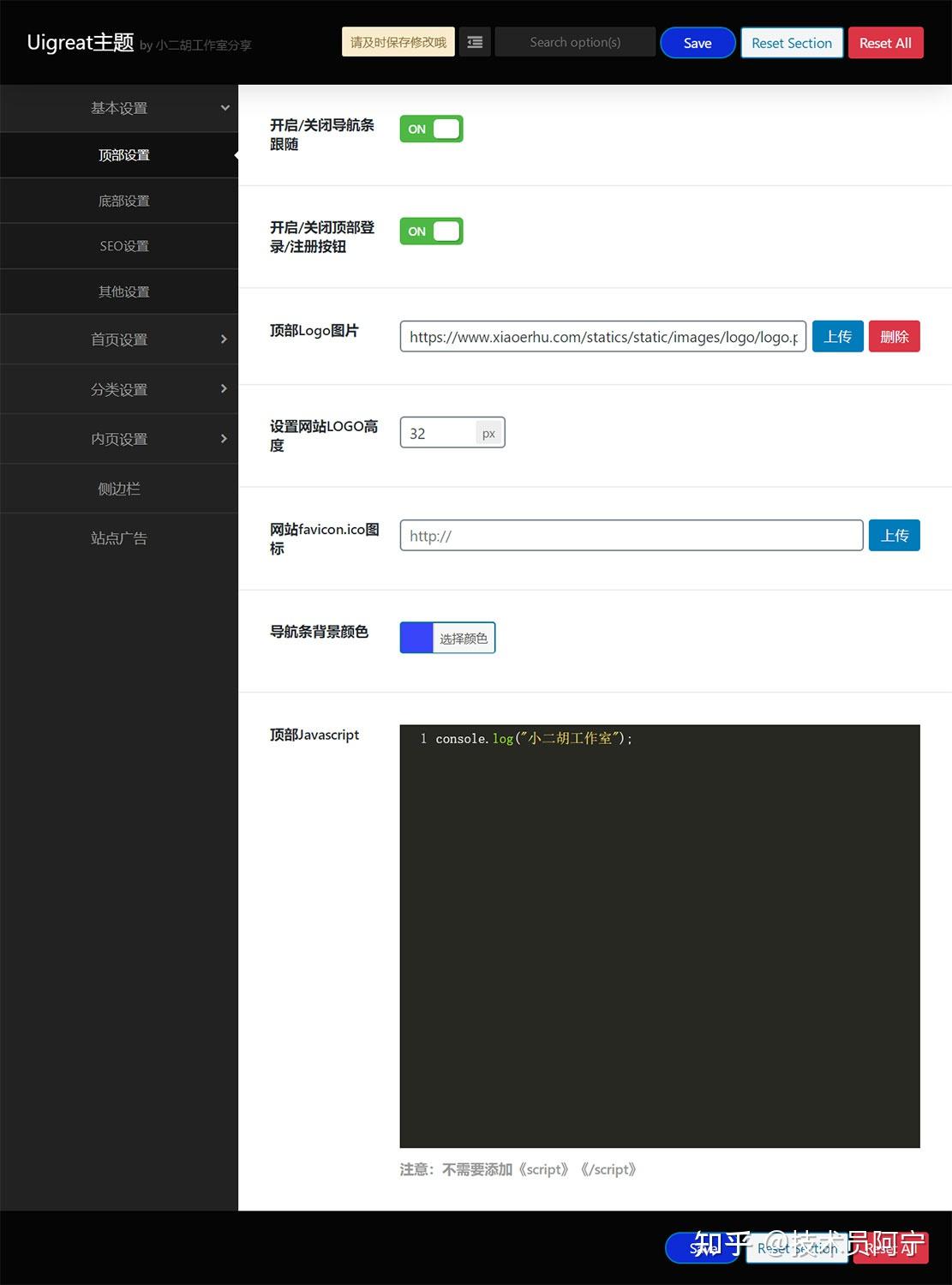Expand the 内页设置 section
This screenshot has width=952, height=1285.
(x=119, y=438)
